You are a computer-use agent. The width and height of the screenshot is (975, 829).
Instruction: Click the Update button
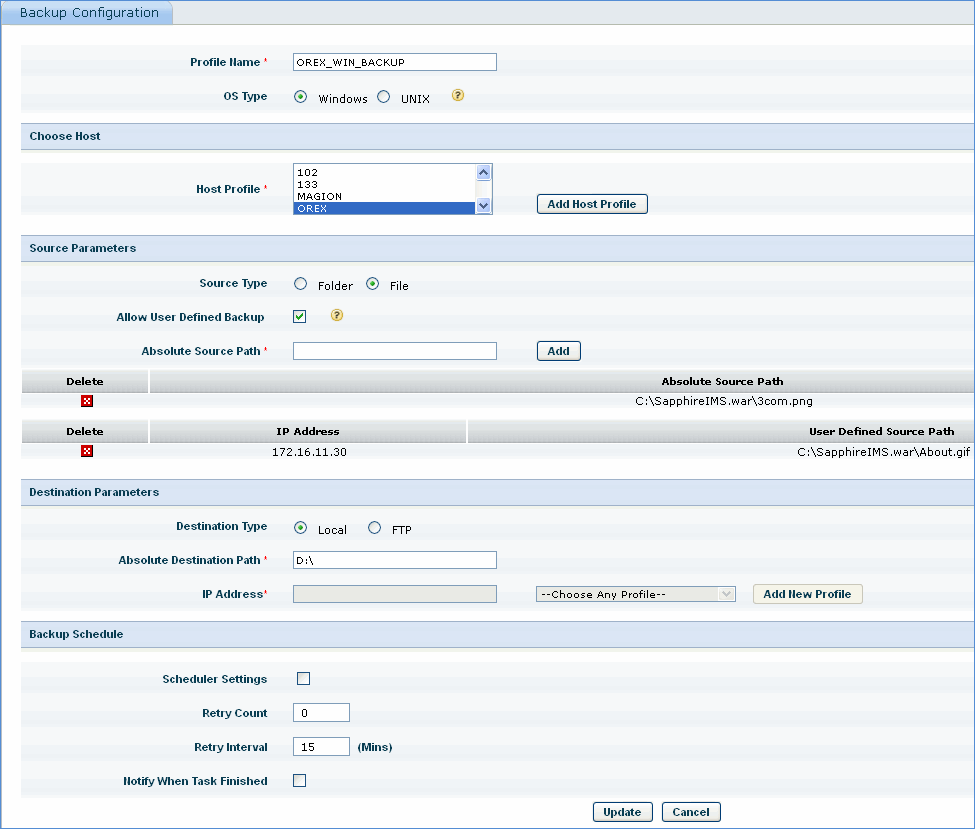coord(622,812)
